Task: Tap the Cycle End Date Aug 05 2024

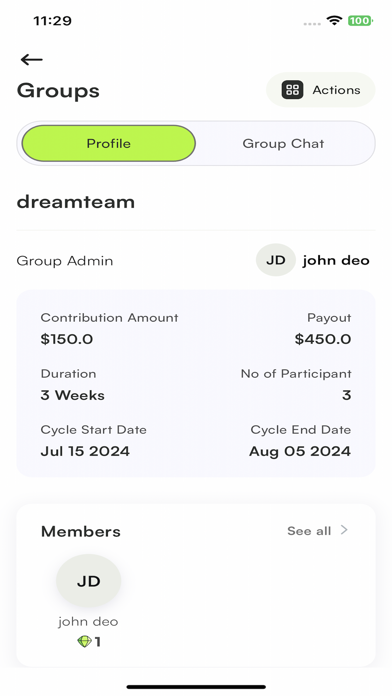Action: (x=300, y=451)
